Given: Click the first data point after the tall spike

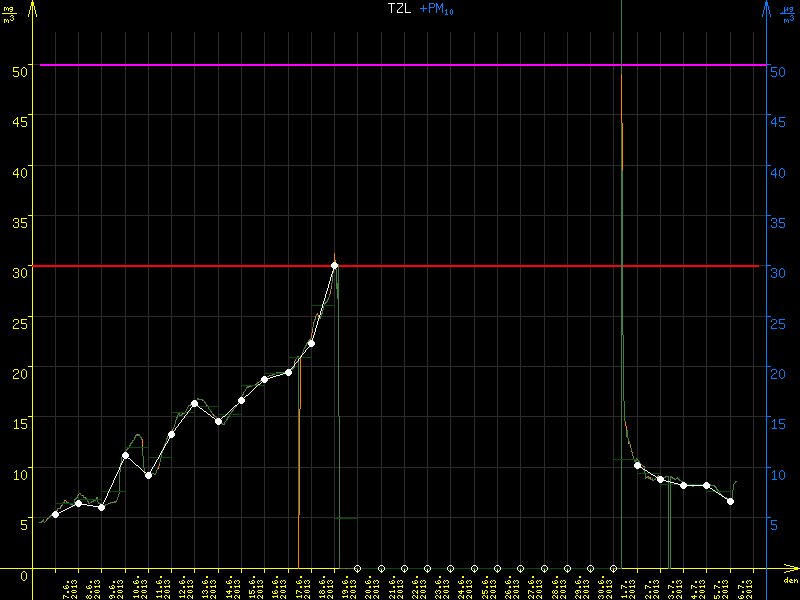Looking at the screenshot, I should tap(637, 465).
